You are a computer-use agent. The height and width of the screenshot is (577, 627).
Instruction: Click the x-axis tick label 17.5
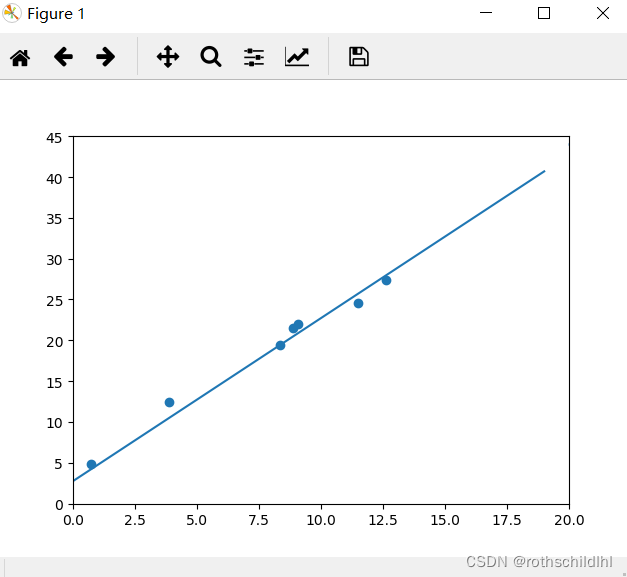click(x=507, y=520)
